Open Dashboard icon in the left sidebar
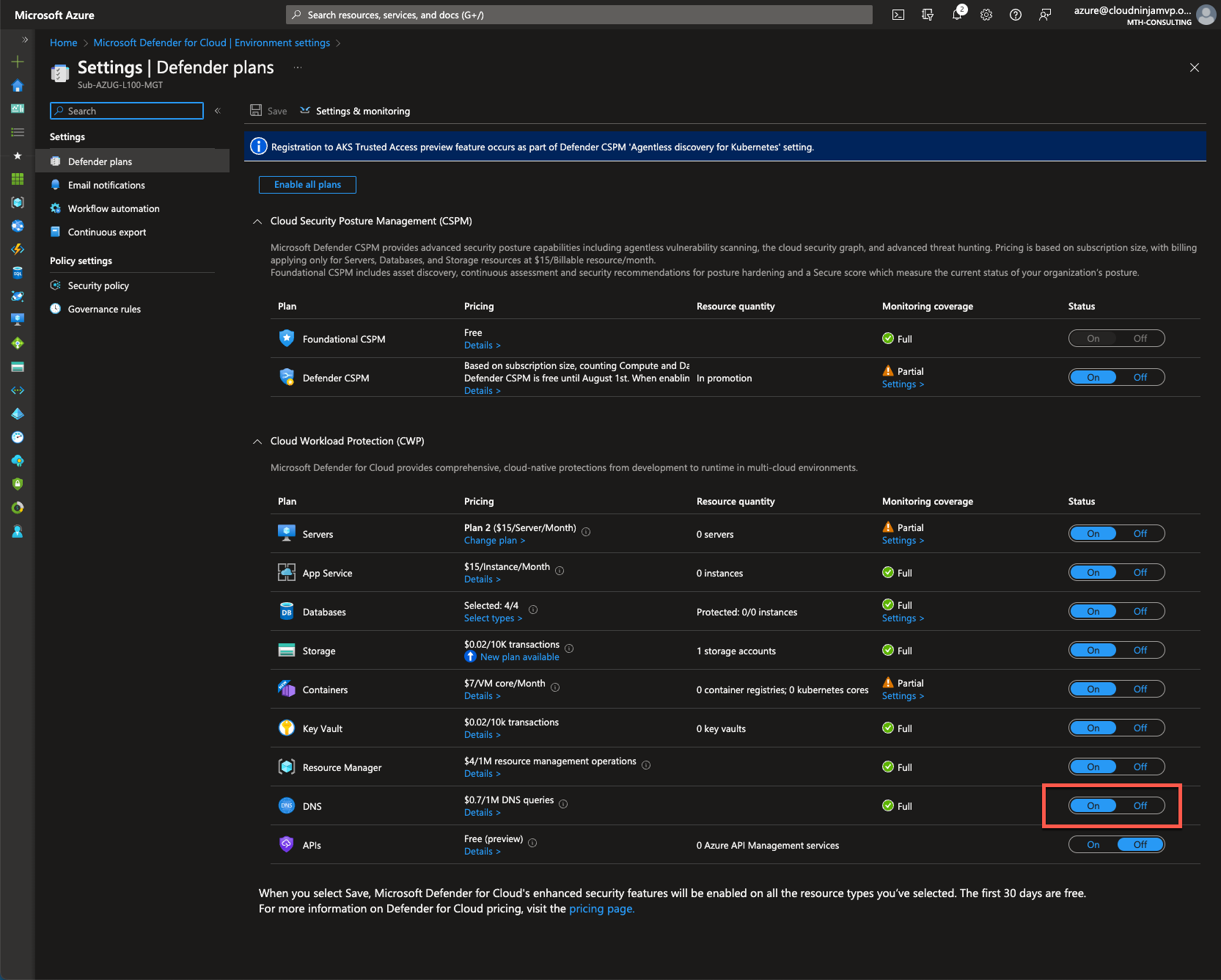The height and width of the screenshot is (980, 1221). [18, 109]
